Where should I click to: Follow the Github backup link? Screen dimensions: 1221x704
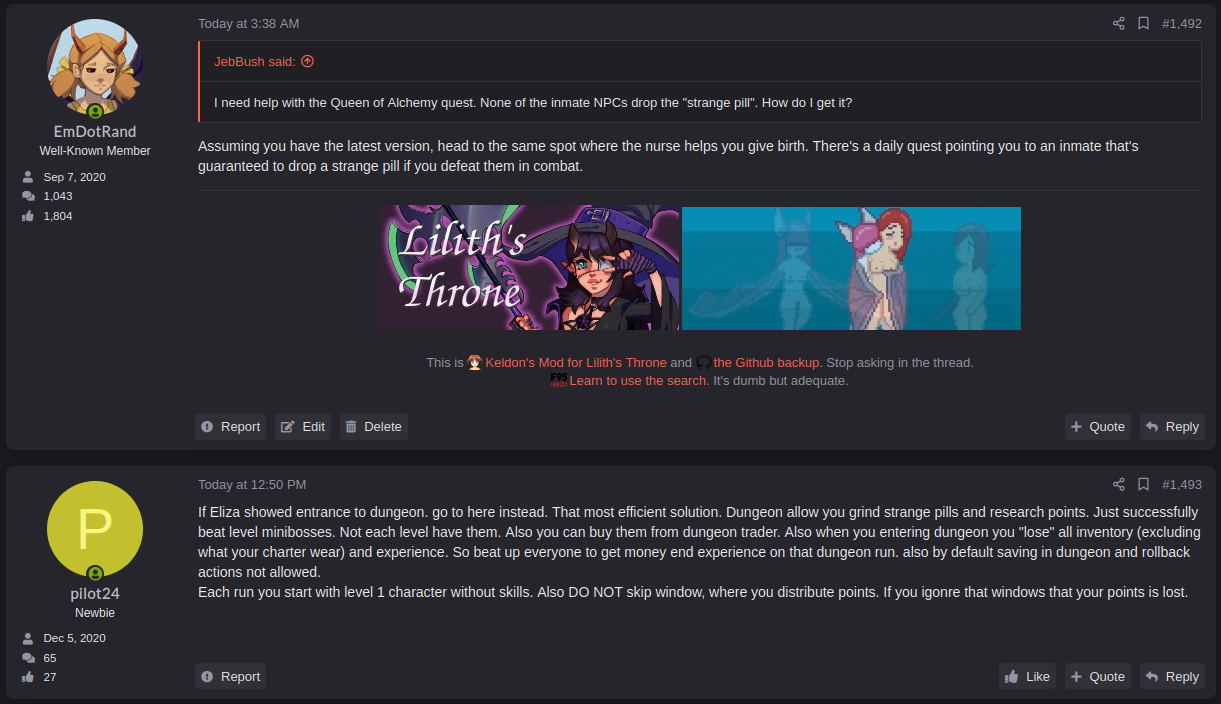767,363
